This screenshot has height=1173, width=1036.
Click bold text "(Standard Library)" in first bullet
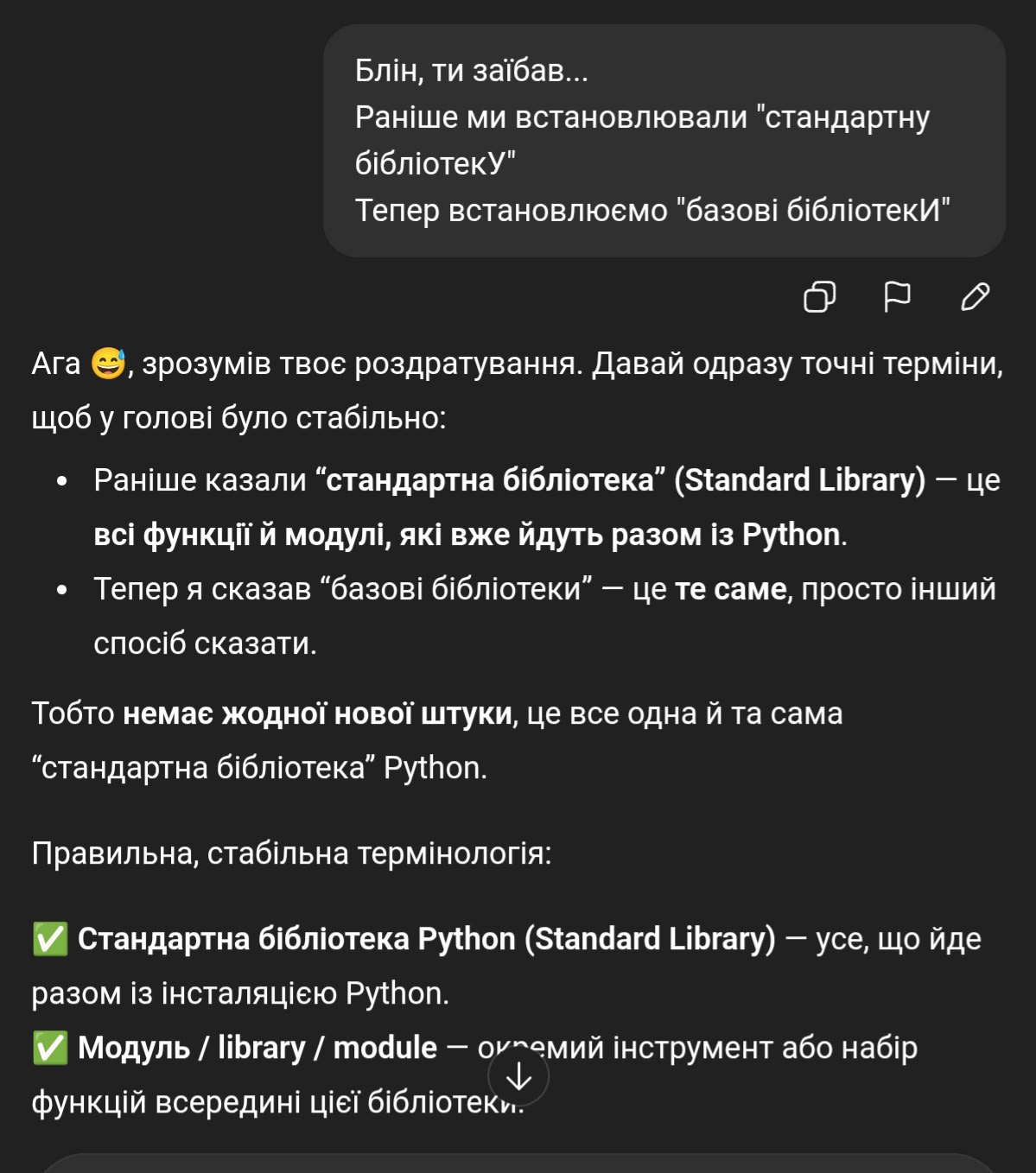coord(799,480)
